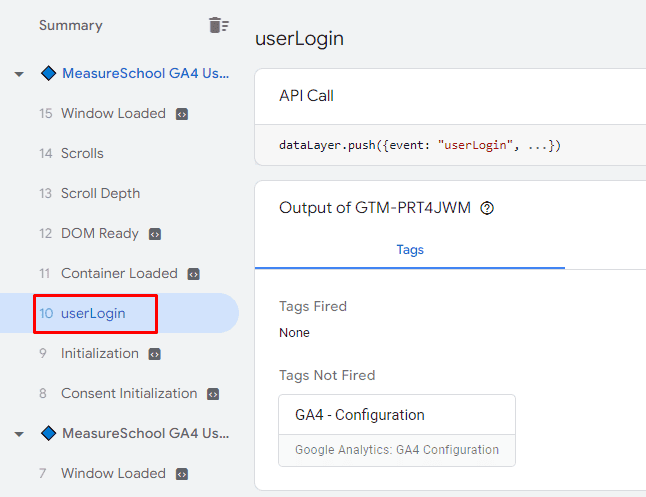The image size is (646, 497).
Task: Click code icon next to Consent Initialization
Action: (x=213, y=394)
